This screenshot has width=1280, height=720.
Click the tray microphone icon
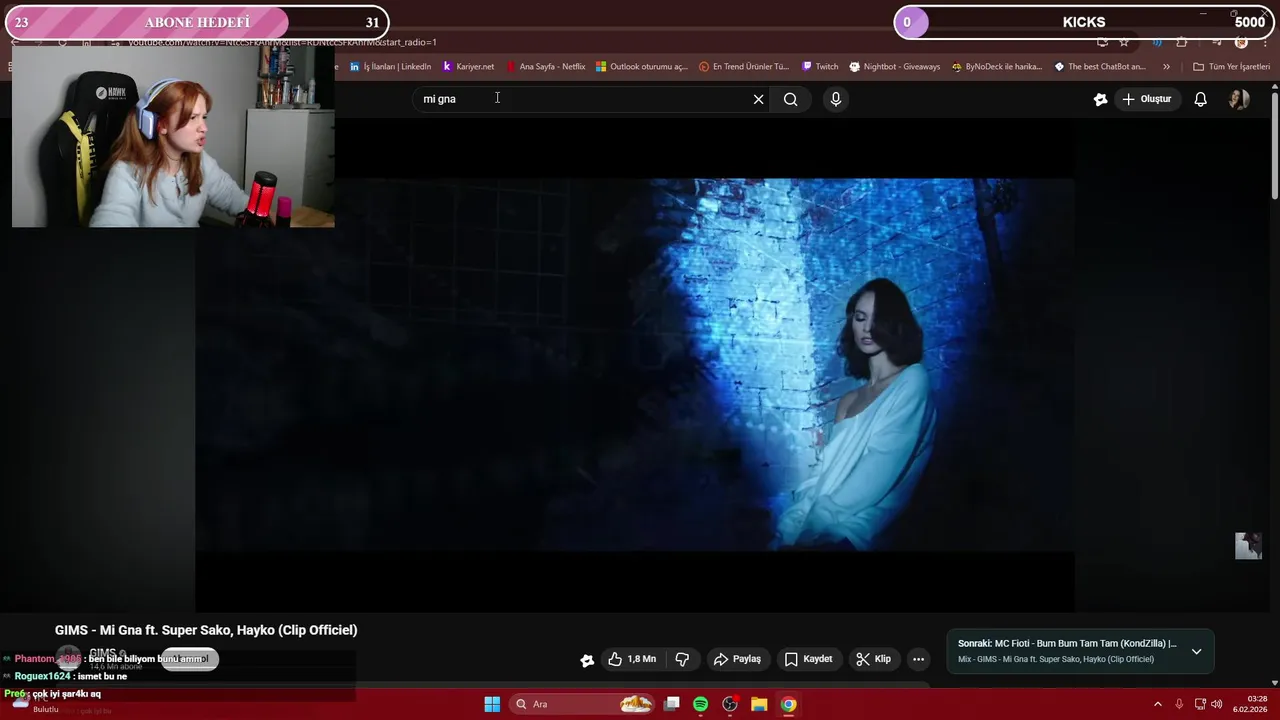click(1179, 704)
